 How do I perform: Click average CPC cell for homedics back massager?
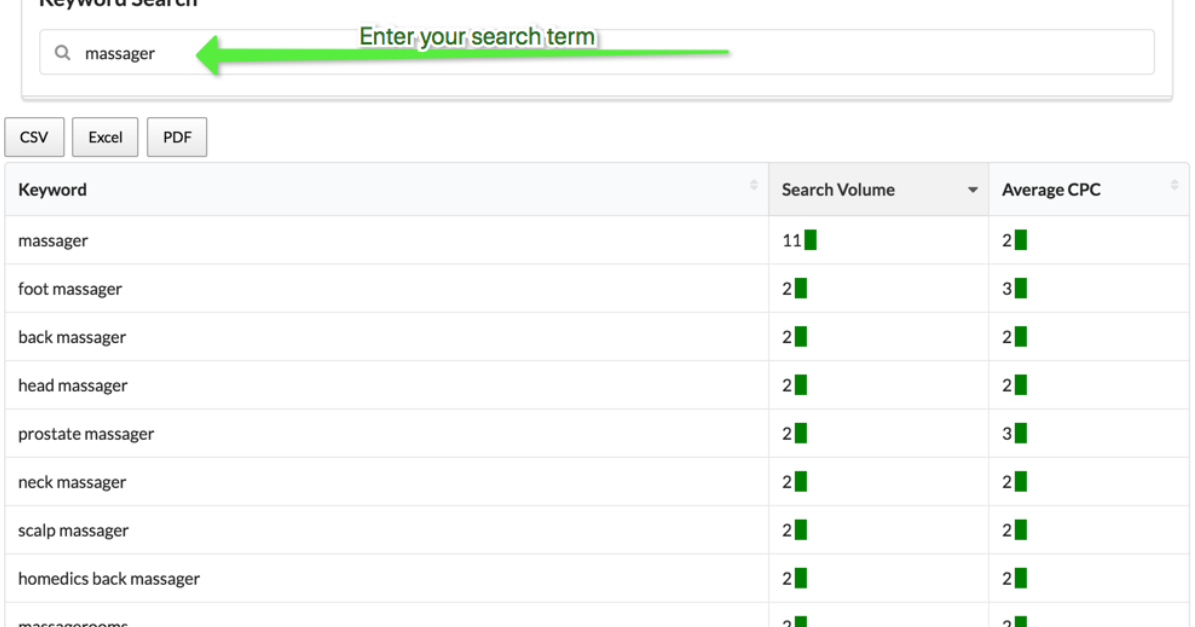pyautogui.click(x=1089, y=579)
